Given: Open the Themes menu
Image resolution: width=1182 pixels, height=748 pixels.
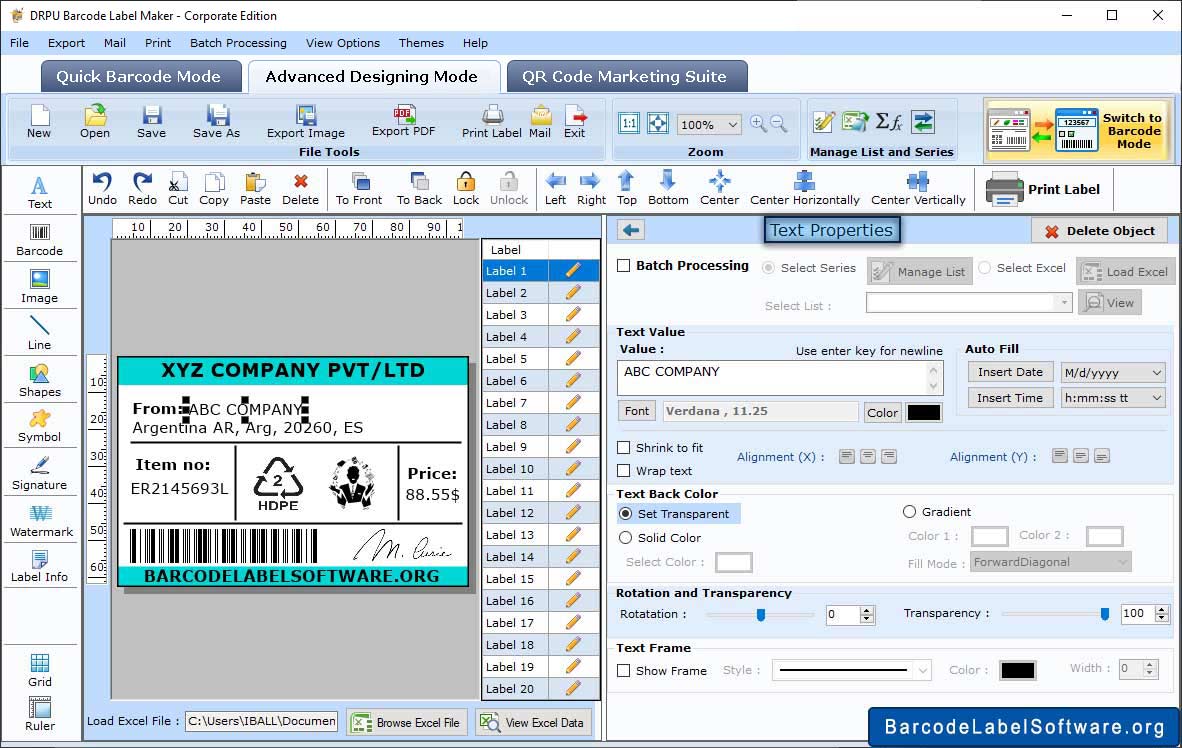Looking at the screenshot, I should 421,43.
